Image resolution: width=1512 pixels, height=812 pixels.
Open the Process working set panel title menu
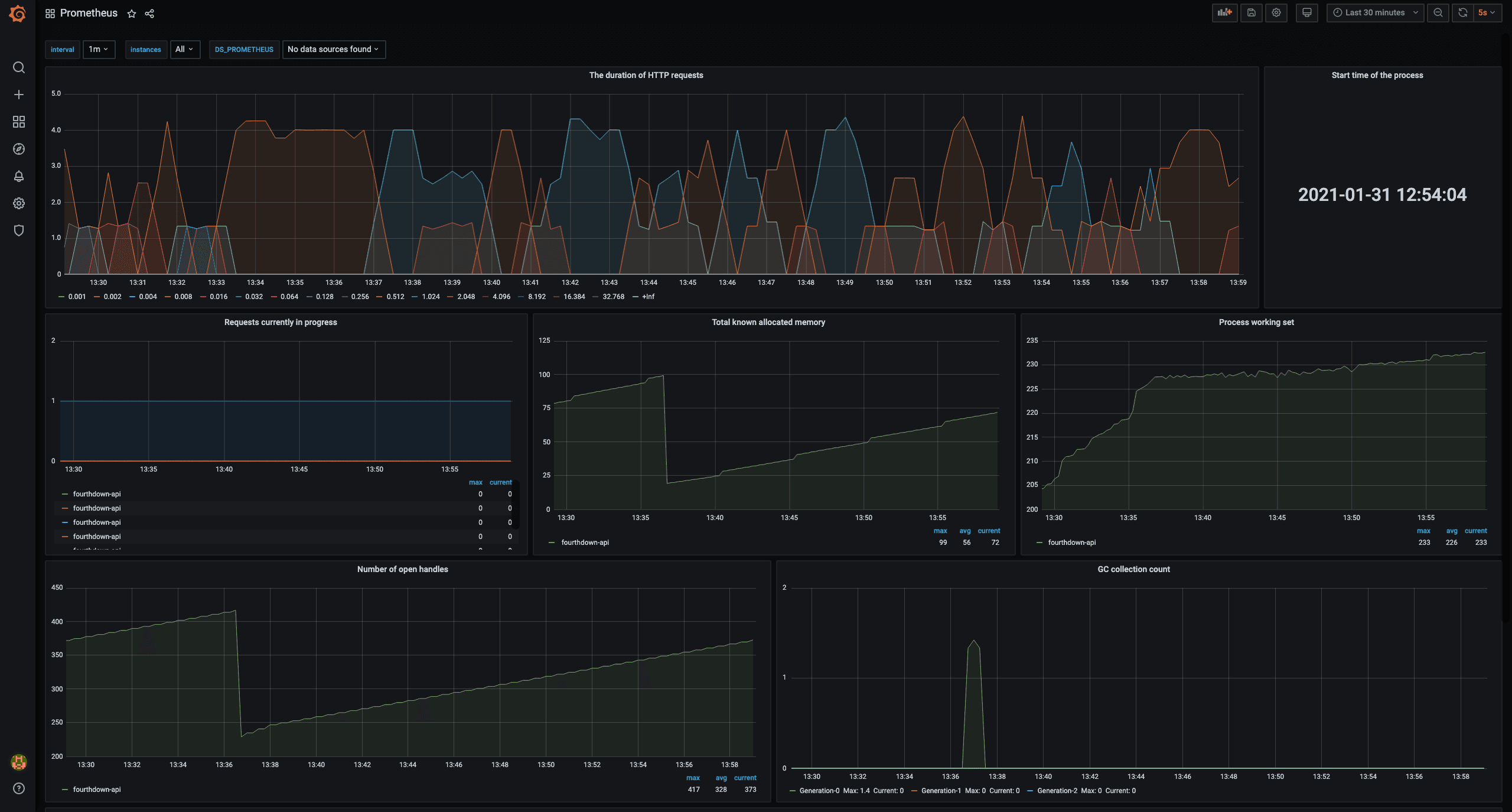1256,322
